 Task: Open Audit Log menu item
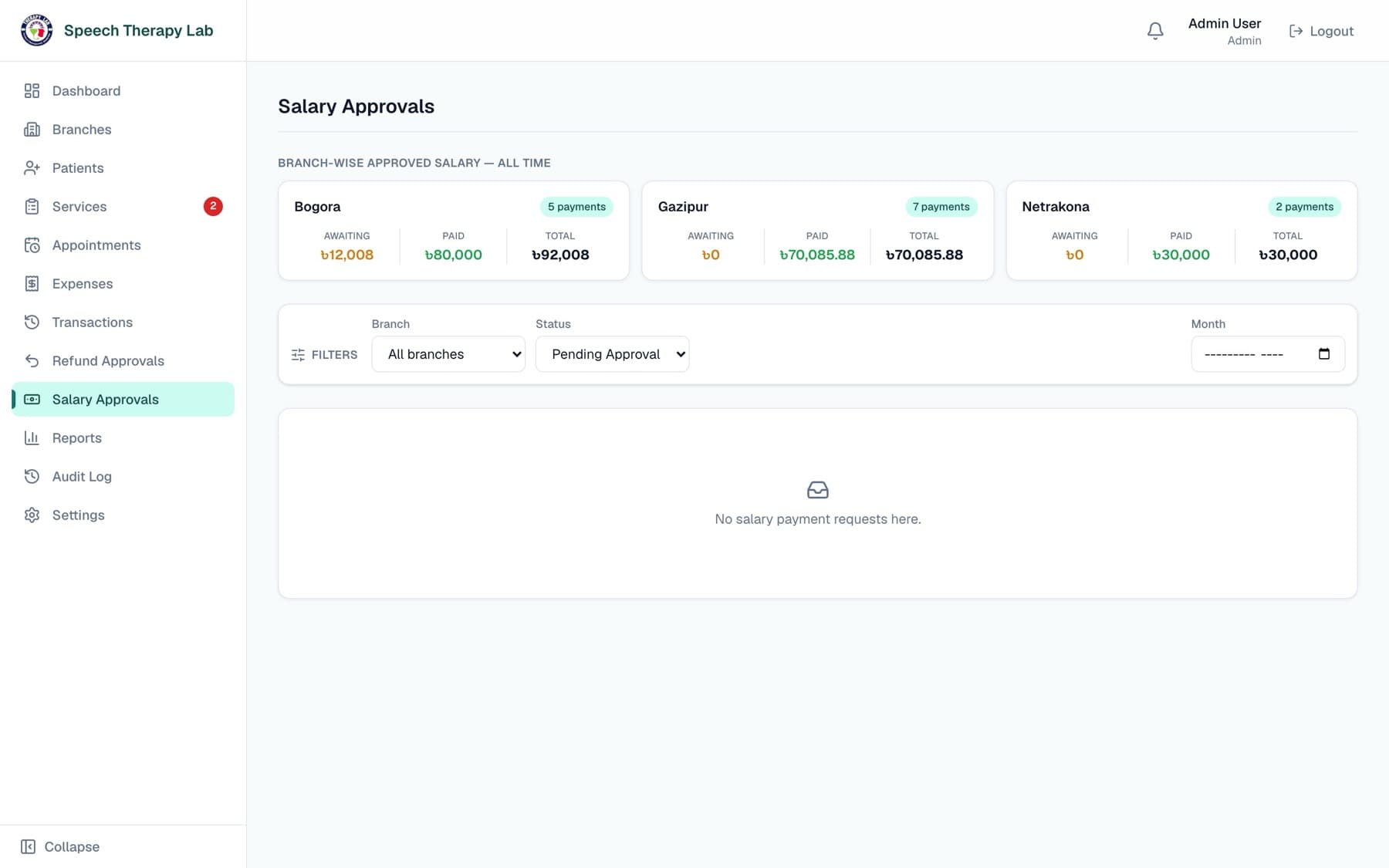click(x=123, y=477)
